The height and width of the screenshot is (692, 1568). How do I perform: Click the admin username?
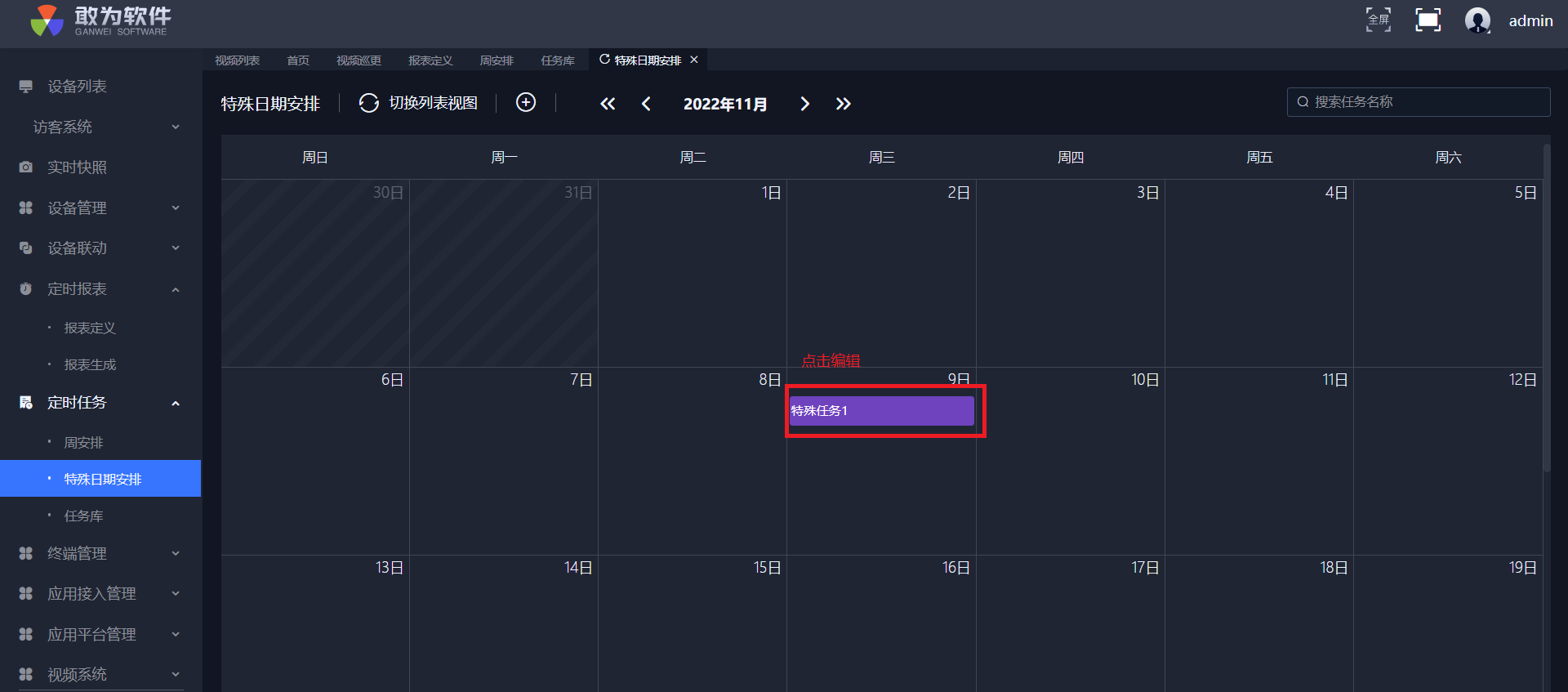[x=1530, y=20]
